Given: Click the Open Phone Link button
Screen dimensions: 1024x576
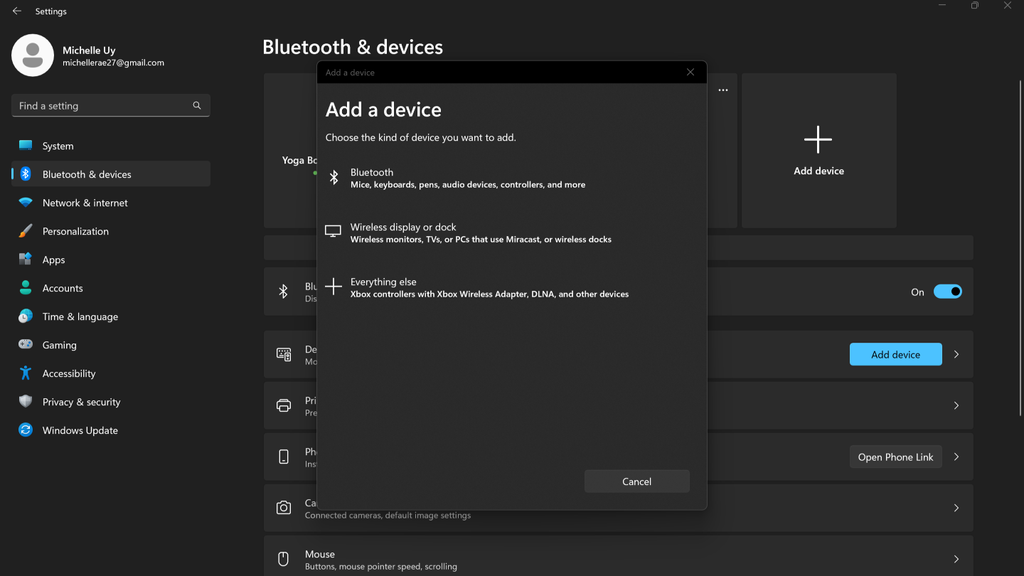Looking at the screenshot, I should [x=895, y=456].
